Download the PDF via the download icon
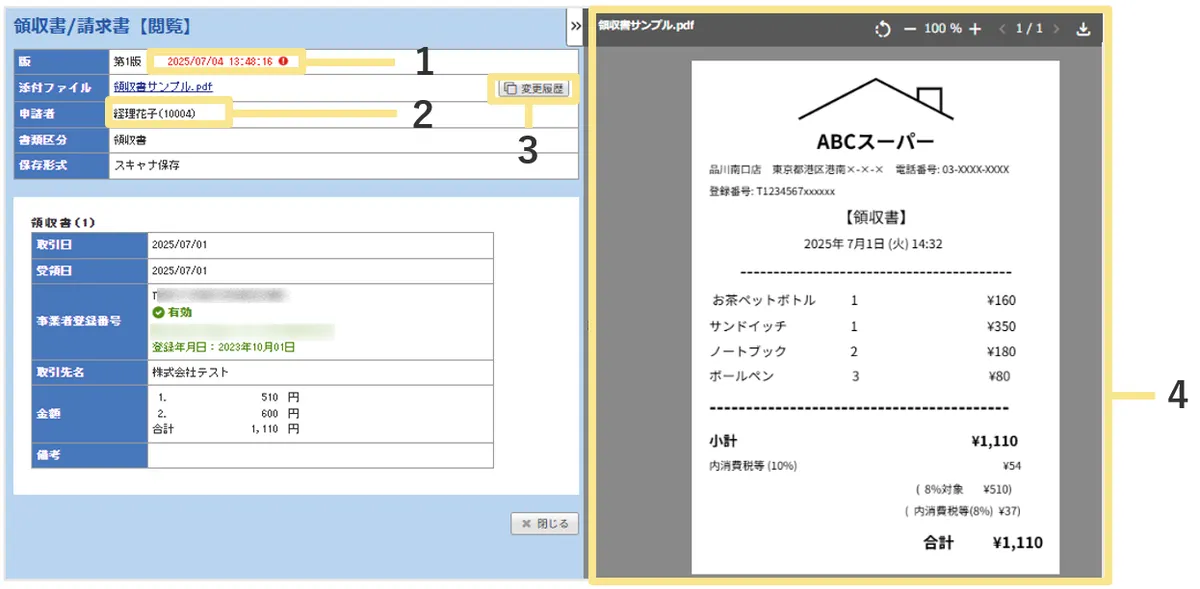Screen dimensions: 1200x589 1082,29
